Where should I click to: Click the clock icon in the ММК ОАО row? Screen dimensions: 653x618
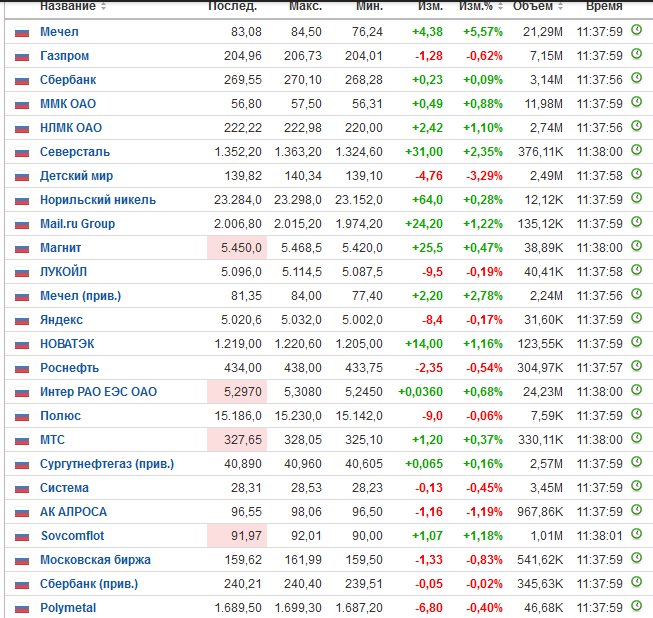pos(636,102)
